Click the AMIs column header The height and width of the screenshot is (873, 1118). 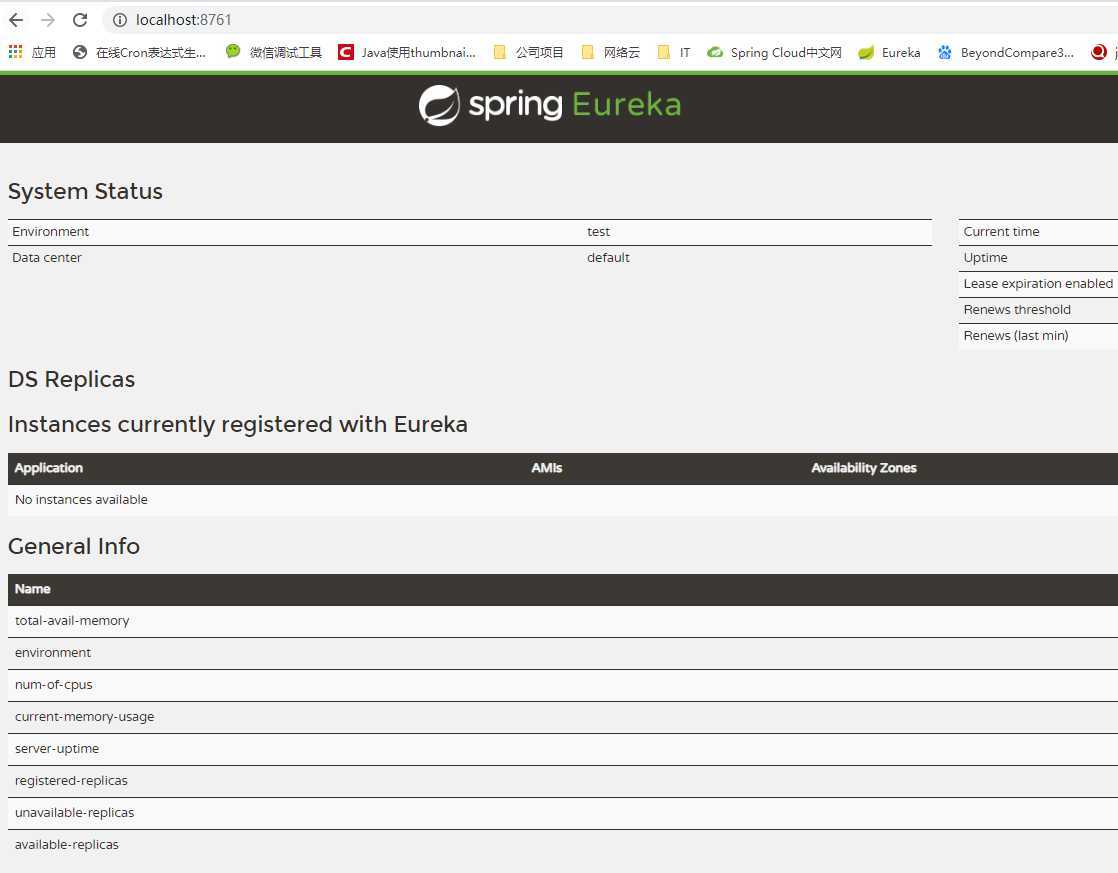(547, 468)
